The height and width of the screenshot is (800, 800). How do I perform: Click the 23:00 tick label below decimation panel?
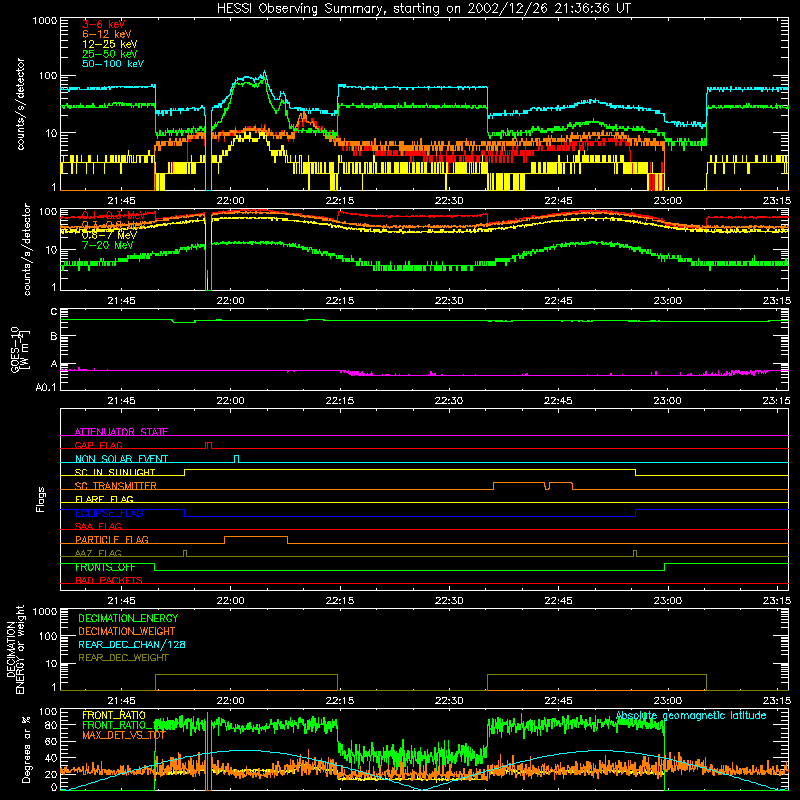click(x=667, y=701)
